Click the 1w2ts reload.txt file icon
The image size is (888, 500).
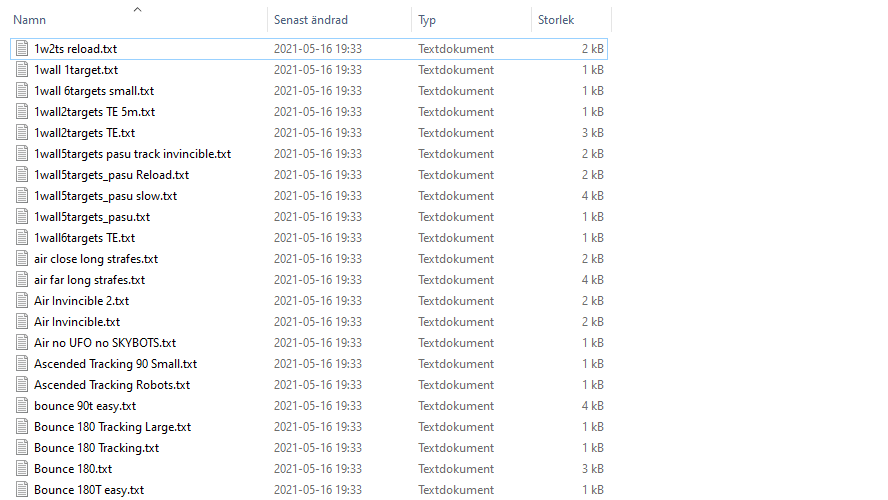pos(23,49)
